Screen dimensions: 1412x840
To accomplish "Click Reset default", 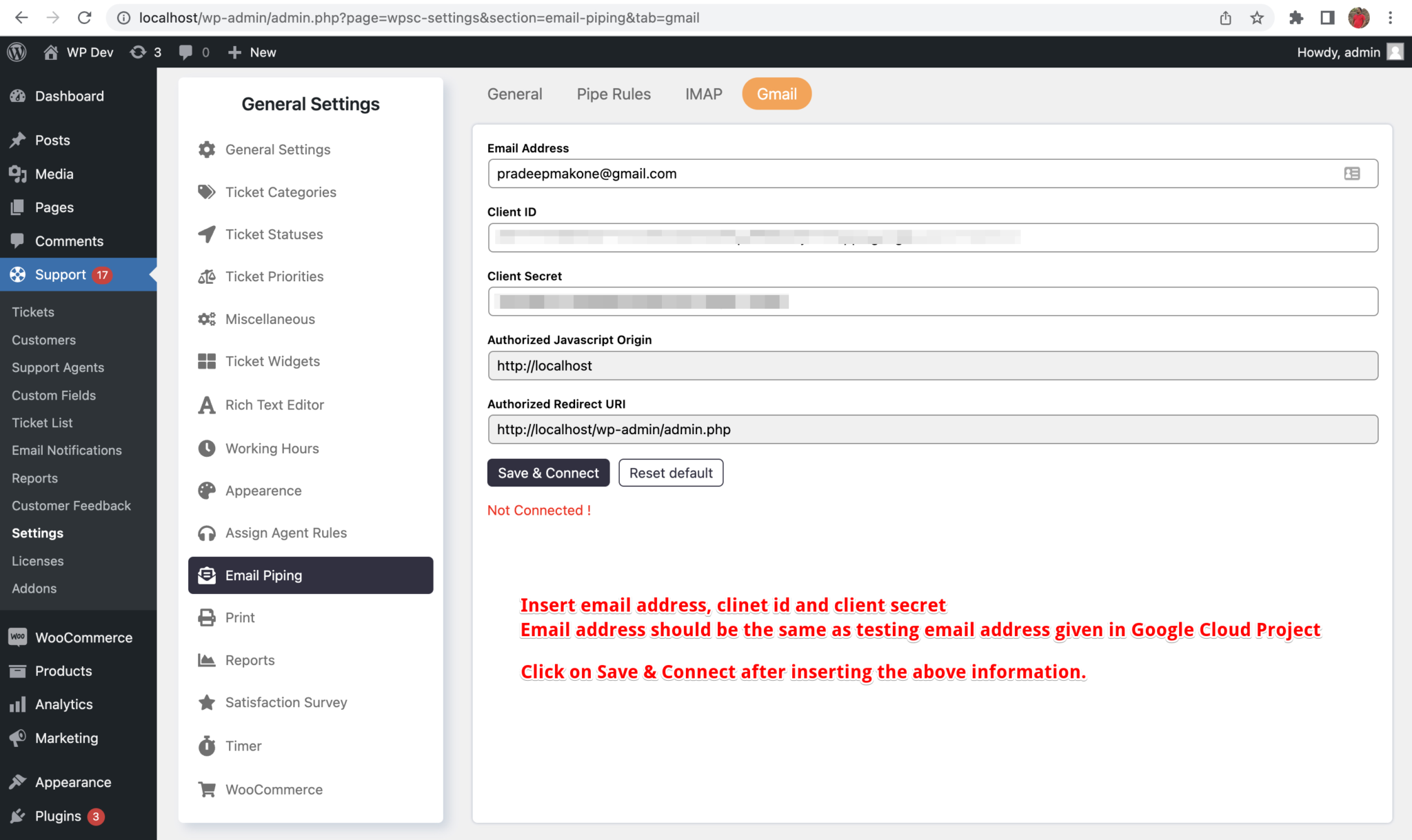I will point(670,473).
